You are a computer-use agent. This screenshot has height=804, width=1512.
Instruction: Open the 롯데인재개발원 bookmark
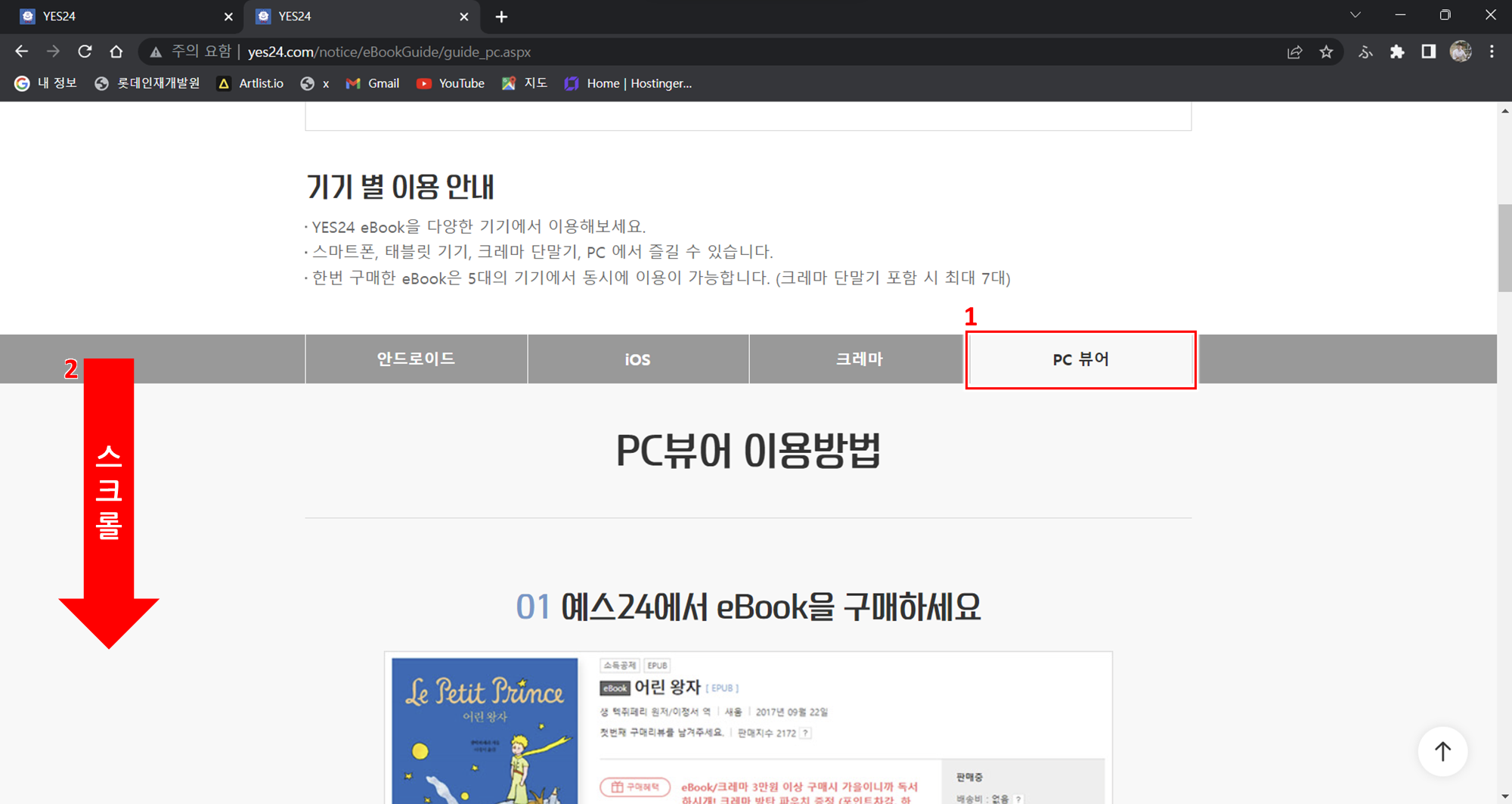(147, 83)
